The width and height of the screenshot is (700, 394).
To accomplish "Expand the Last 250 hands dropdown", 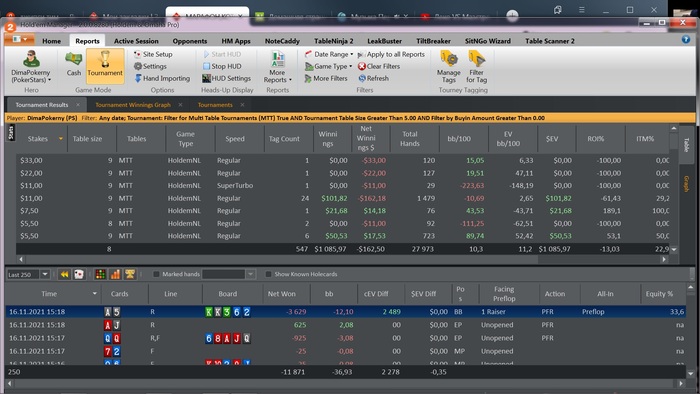I will coord(45,274).
